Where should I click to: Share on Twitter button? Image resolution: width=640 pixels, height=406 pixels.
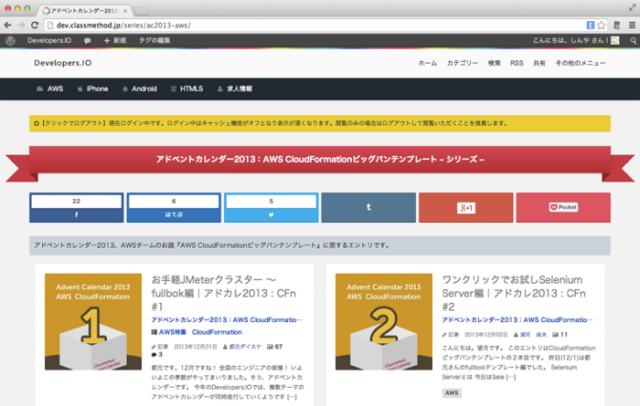pos(271,208)
